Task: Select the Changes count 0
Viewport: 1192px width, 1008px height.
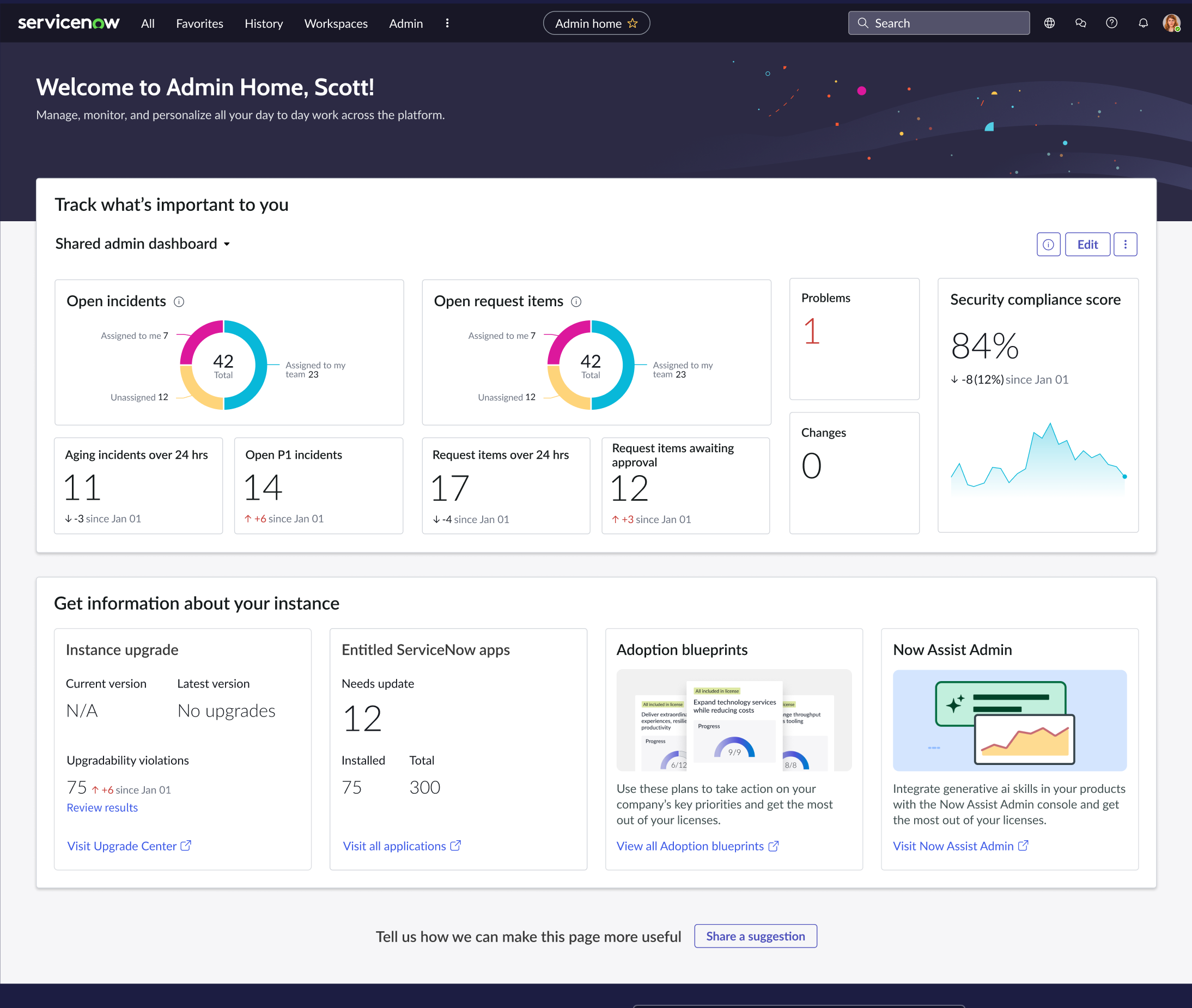Action: pos(811,466)
